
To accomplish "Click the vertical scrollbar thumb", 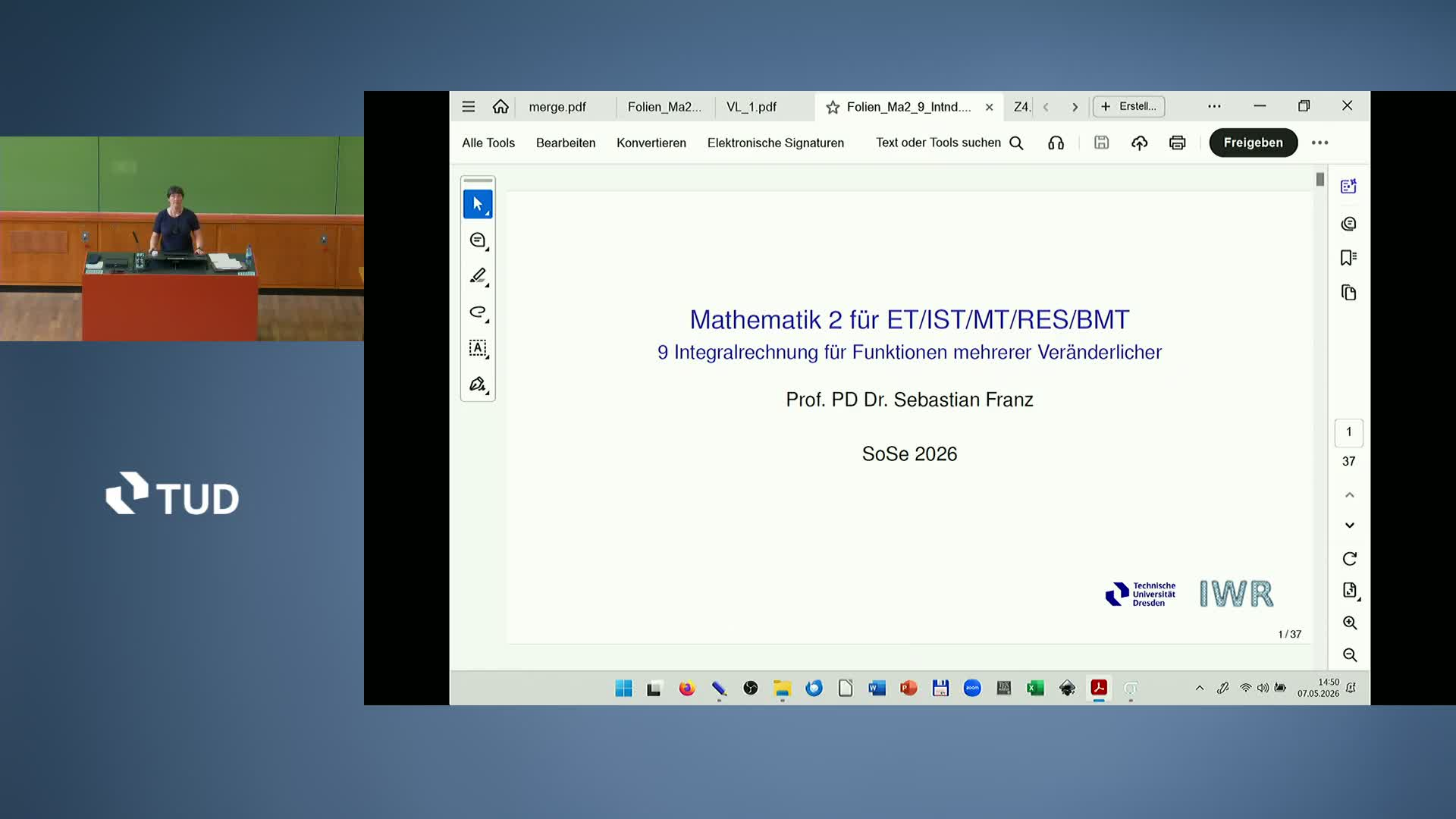I will [1319, 180].
